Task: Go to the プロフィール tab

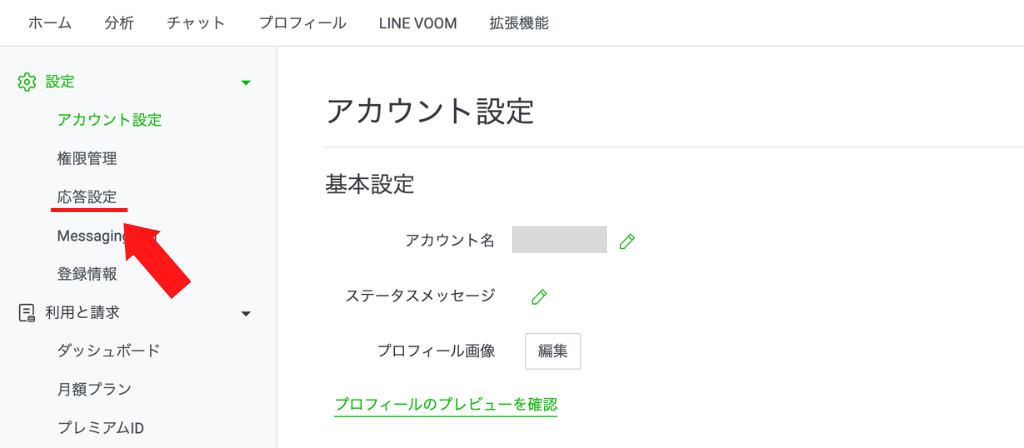Action: coord(302,23)
